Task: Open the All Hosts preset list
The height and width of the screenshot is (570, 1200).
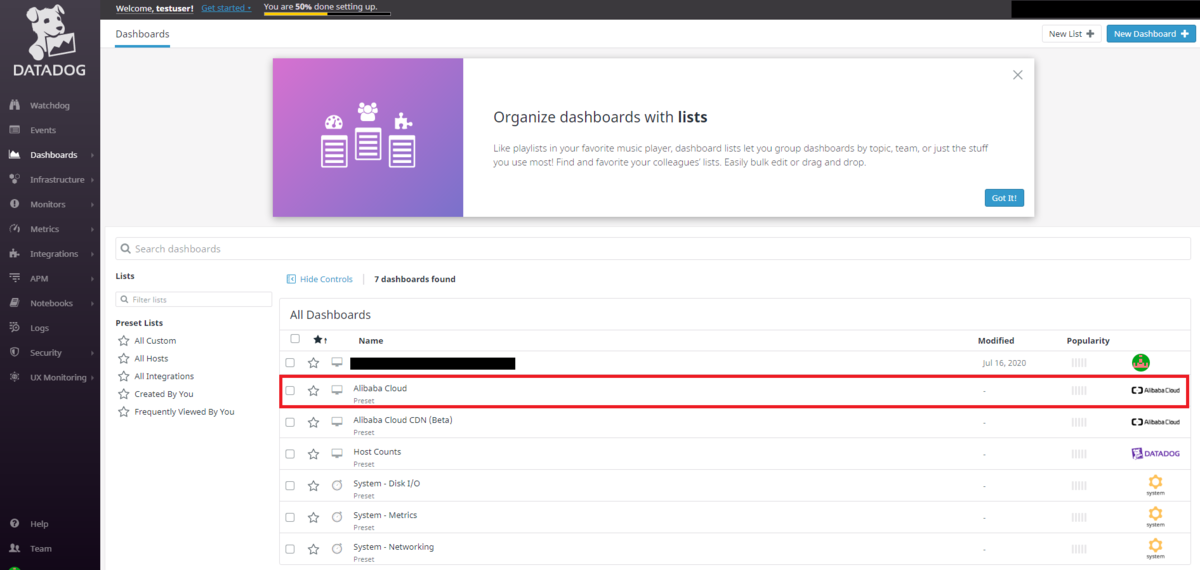Action: (151, 359)
